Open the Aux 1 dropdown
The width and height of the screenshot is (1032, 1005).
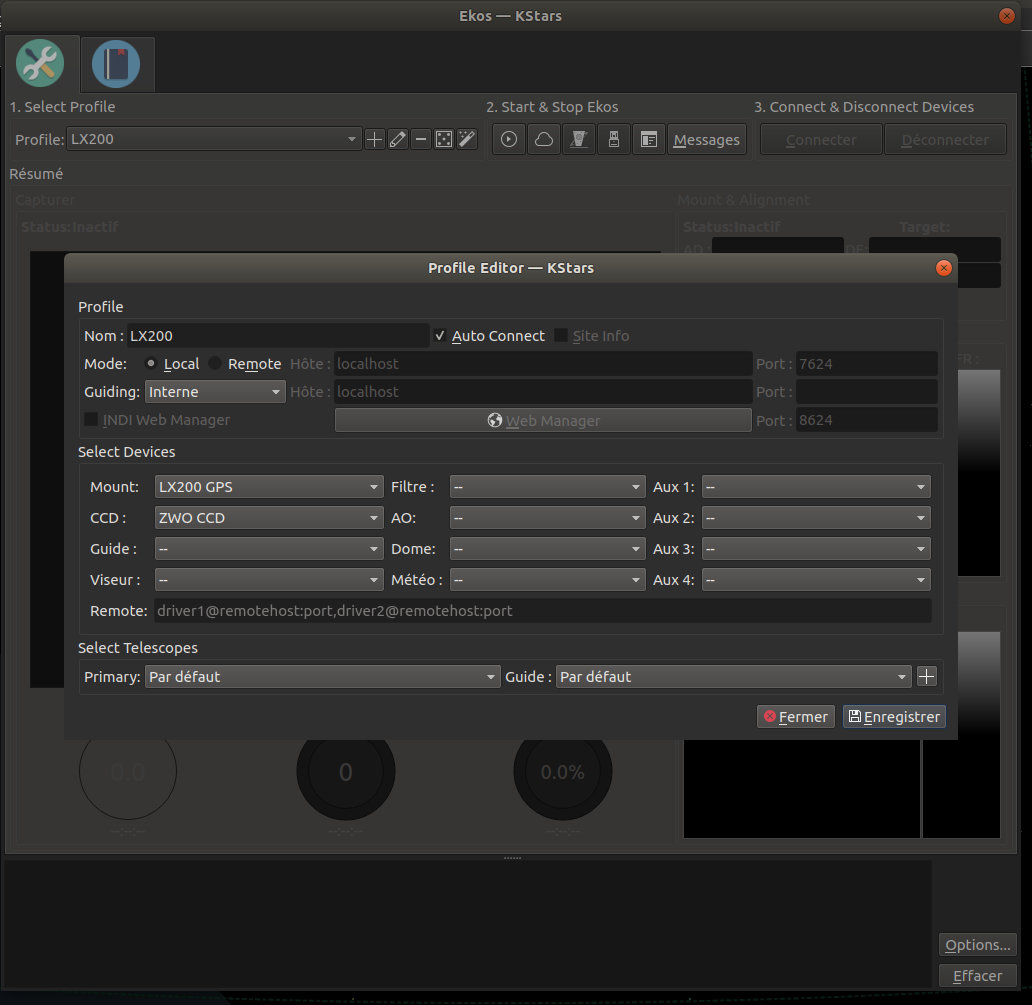pyautogui.click(x=816, y=486)
